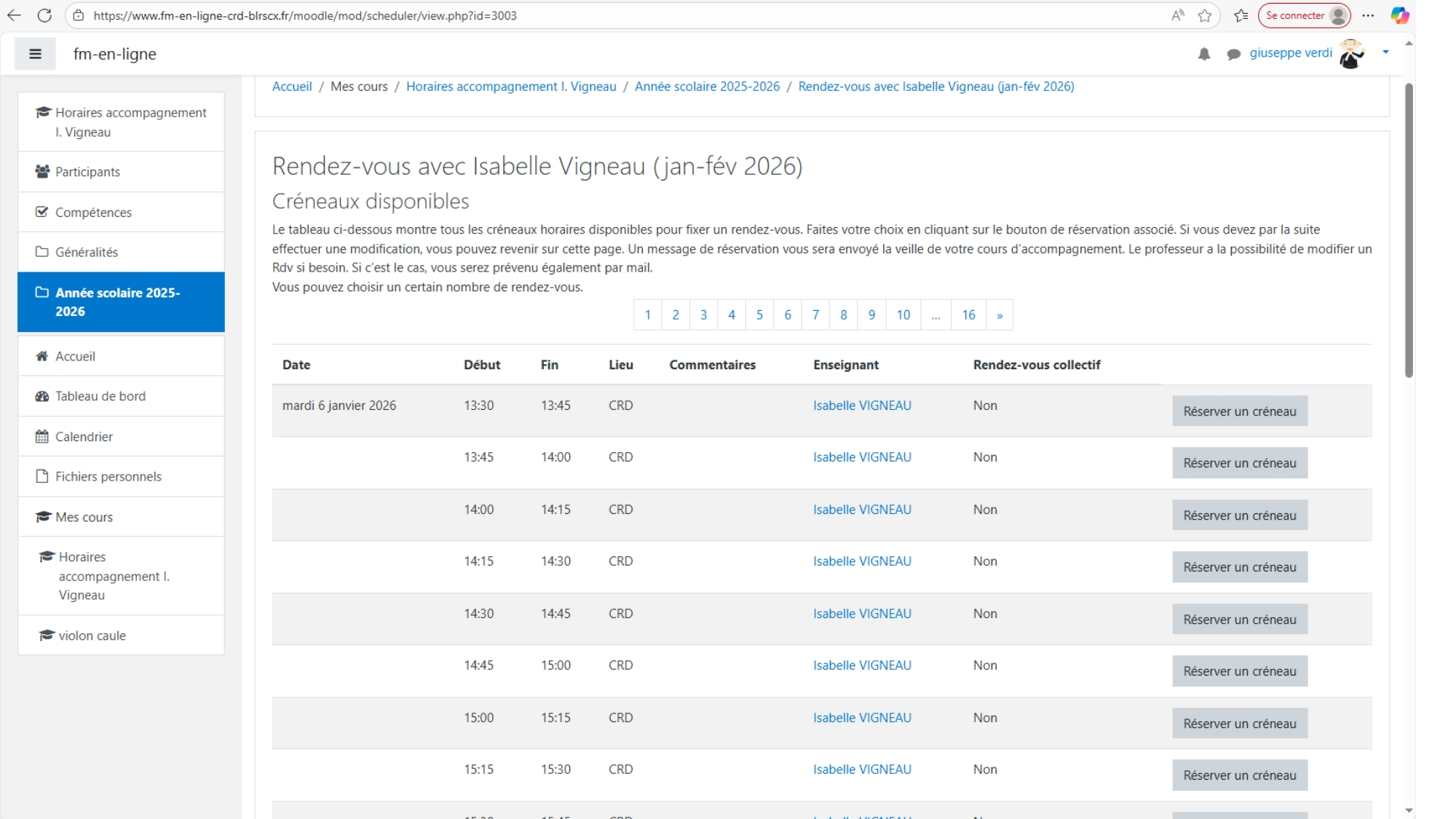Toggle the hamburger side panel menu
This screenshot has height=819, width=1456.
pos(35,54)
